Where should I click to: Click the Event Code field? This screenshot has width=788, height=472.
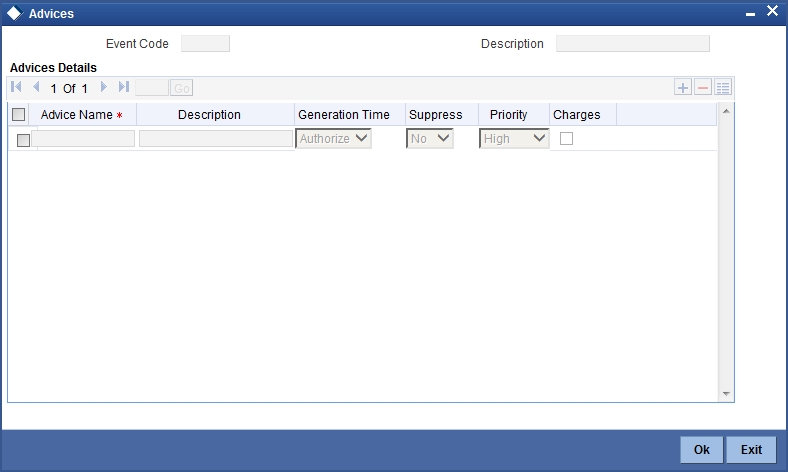pos(206,44)
